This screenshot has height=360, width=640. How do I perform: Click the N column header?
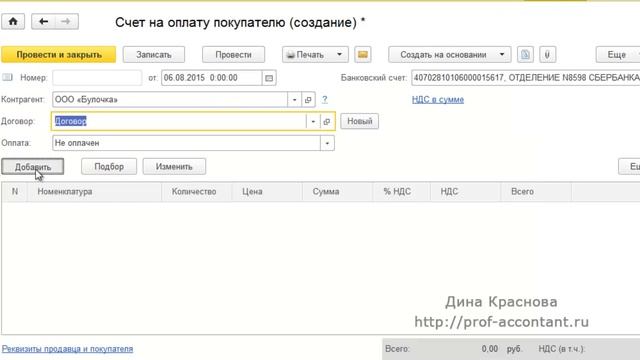[x=15, y=192]
